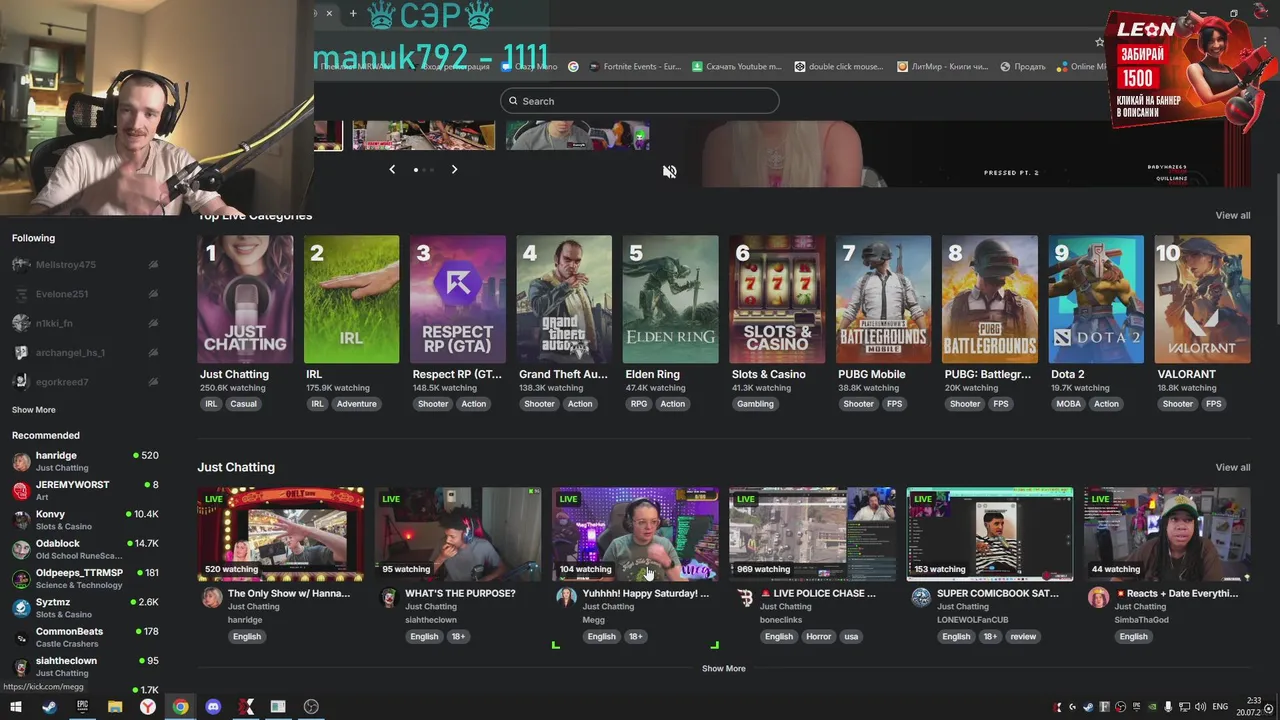Open JEREMYWORST channel in Recommended
1280x720 pixels.
point(85,490)
